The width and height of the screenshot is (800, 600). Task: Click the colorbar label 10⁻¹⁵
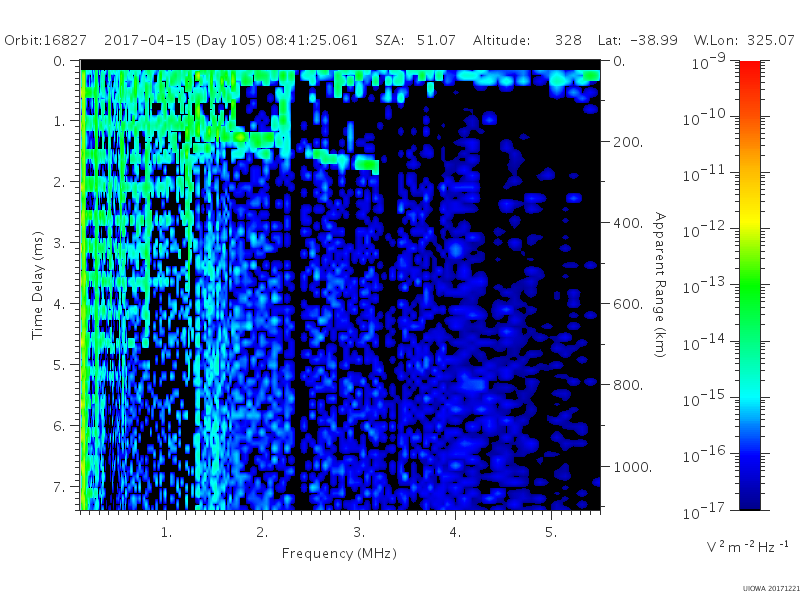pos(705,398)
